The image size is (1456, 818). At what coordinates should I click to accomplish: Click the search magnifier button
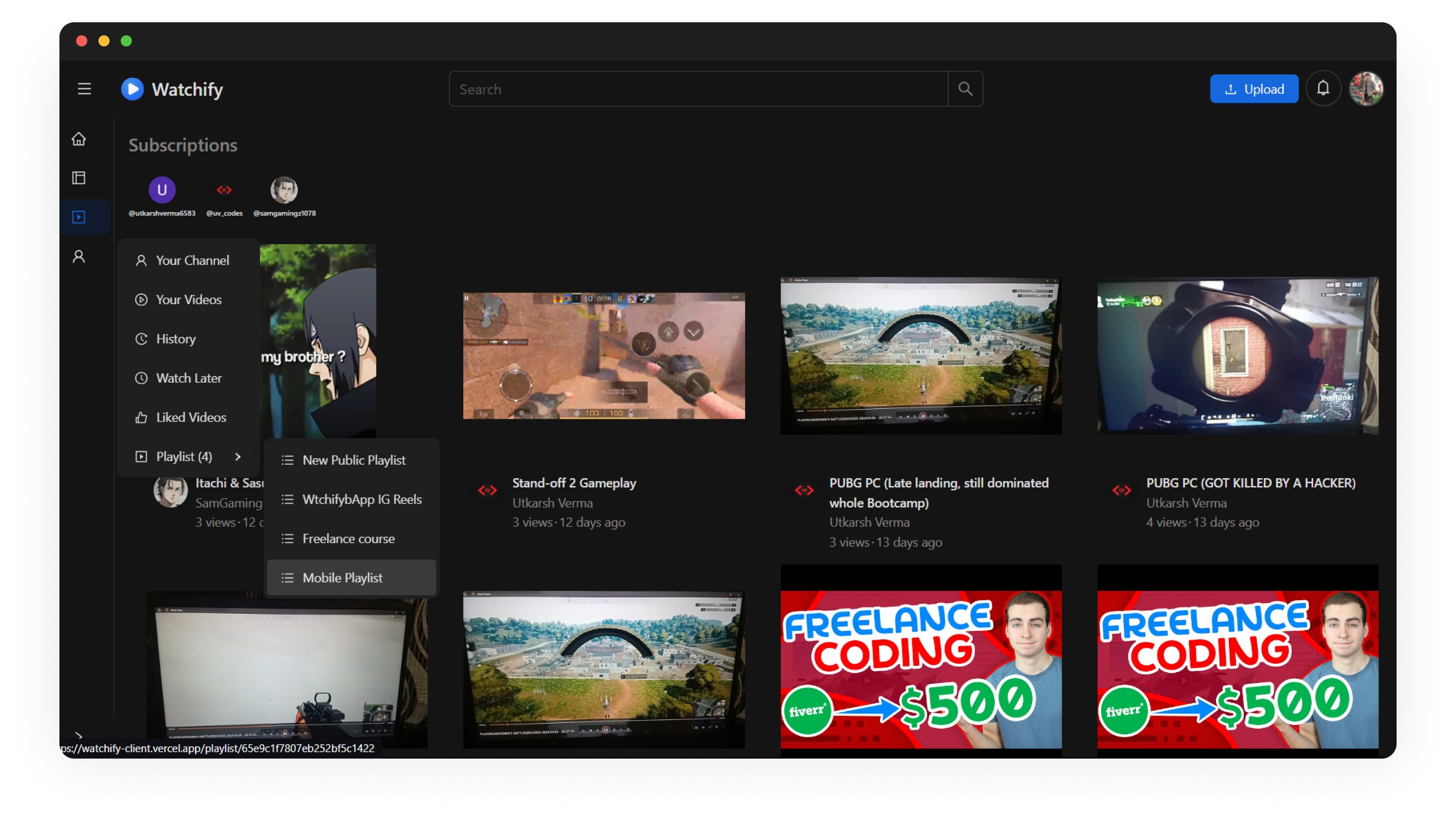965,89
